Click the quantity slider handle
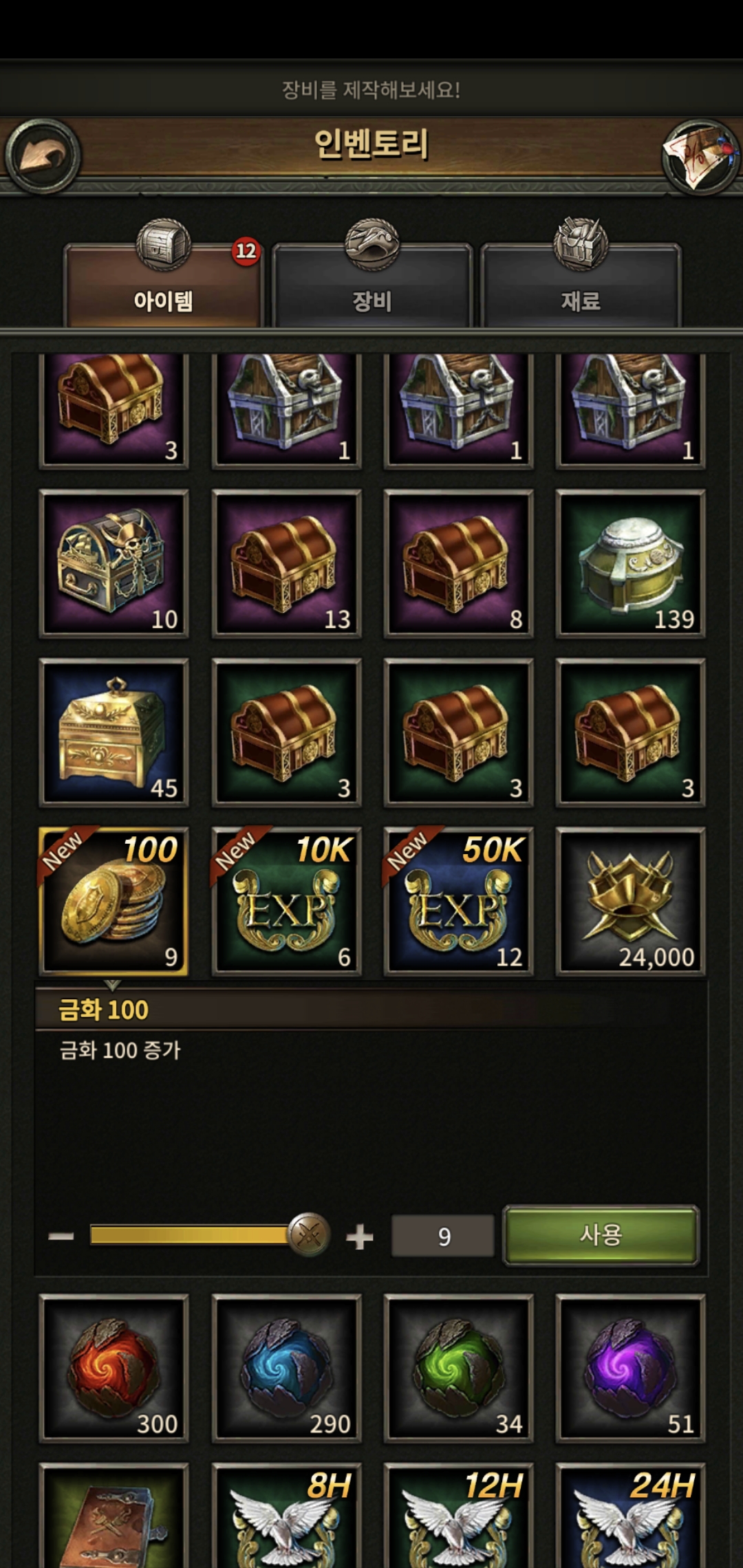 [309, 1235]
